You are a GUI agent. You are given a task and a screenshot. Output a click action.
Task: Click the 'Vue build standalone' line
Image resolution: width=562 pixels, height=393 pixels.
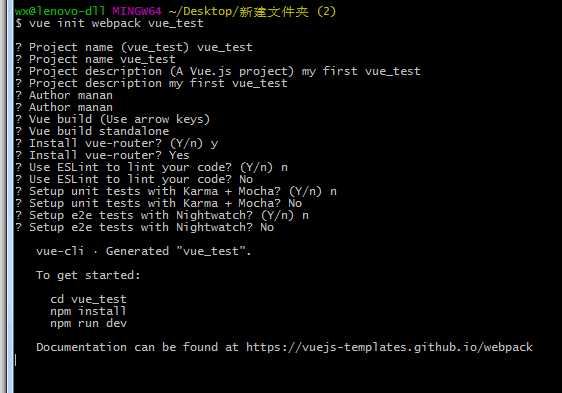click(x=92, y=131)
